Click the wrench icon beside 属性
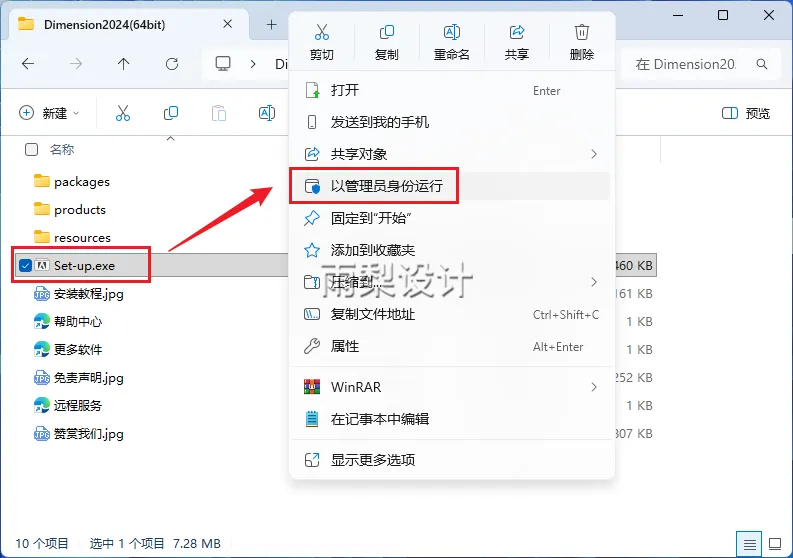The image size is (793, 558). point(312,347)
